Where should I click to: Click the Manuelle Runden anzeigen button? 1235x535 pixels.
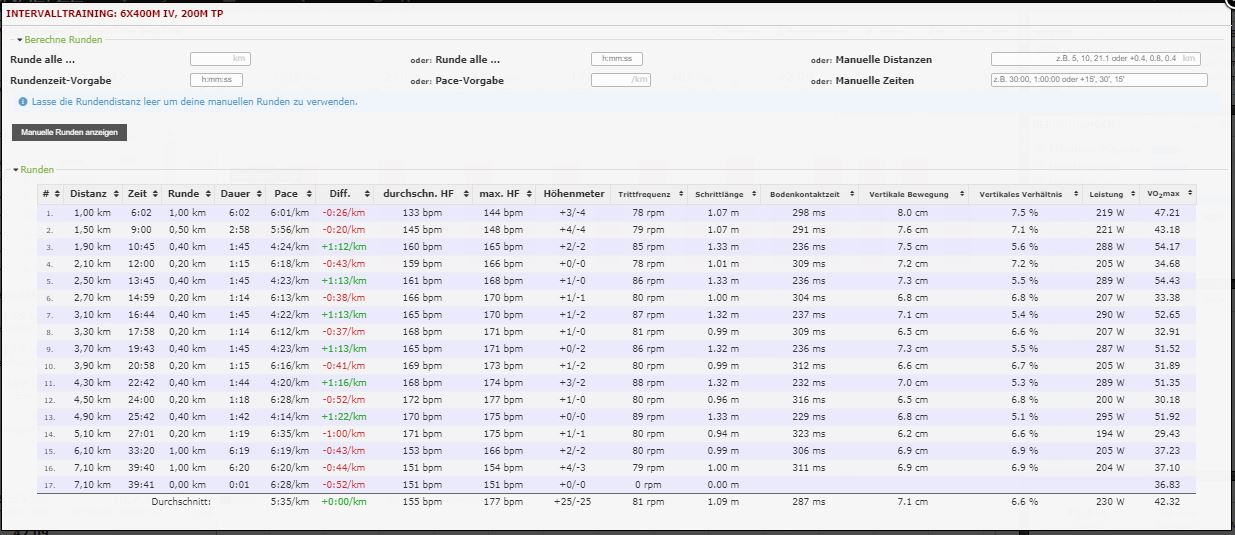(69, 132)
